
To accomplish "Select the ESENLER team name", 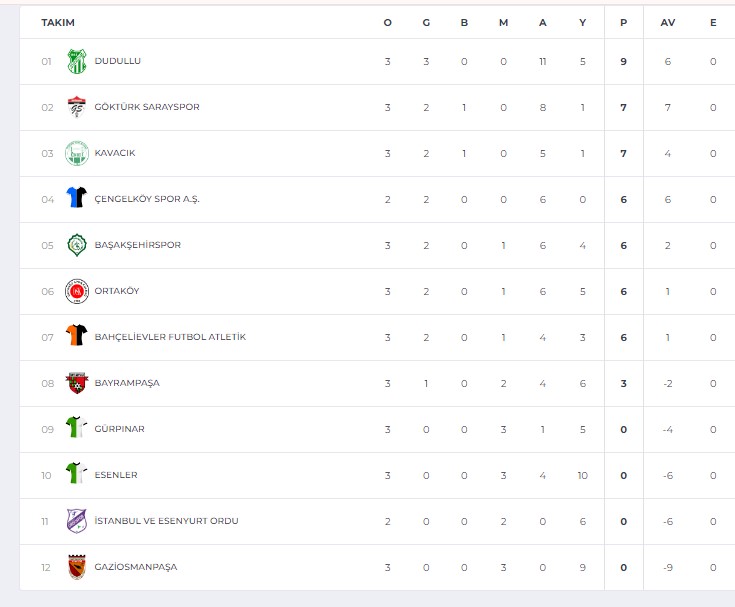I will tap(116, 475).
